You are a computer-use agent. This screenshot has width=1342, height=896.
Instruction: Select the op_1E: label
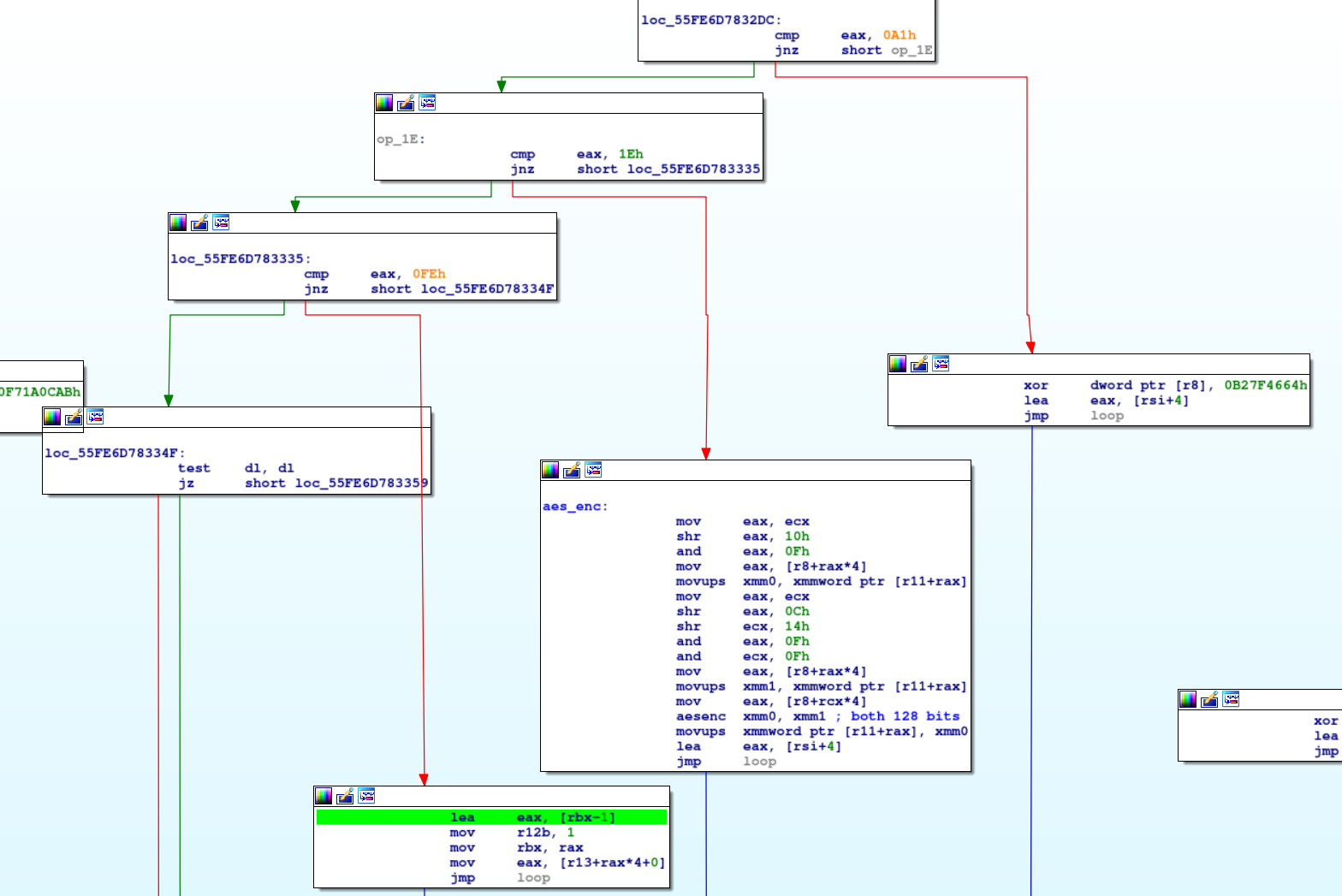coord(401,139)
